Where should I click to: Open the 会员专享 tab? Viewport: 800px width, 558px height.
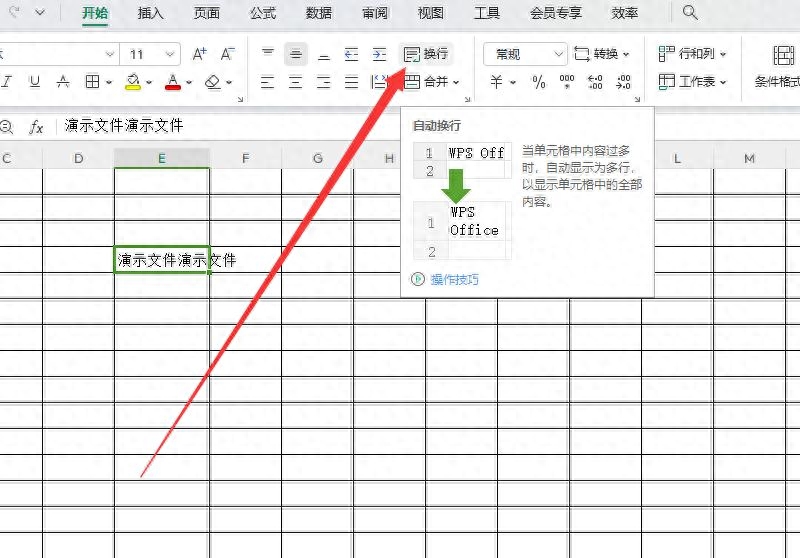[556, 13]
